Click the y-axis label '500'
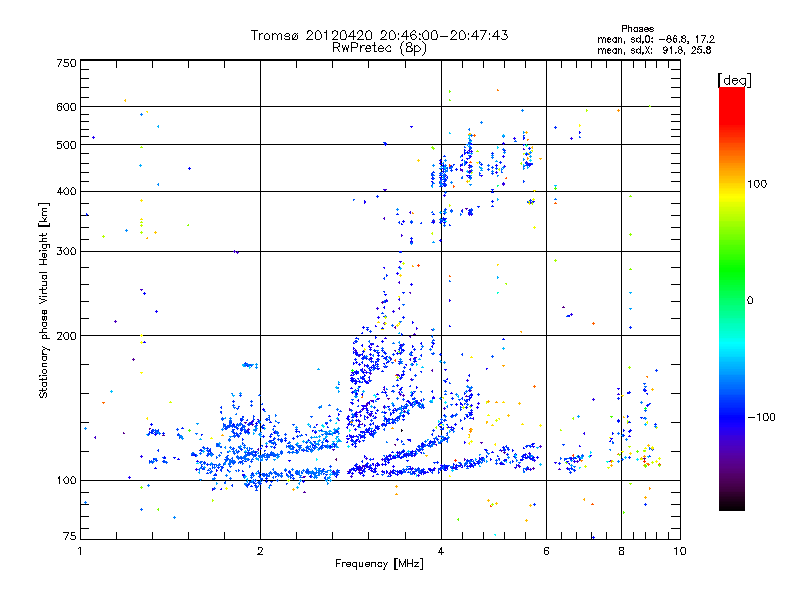The width and height of the screenshot is (800, 600). pos(66,145)
